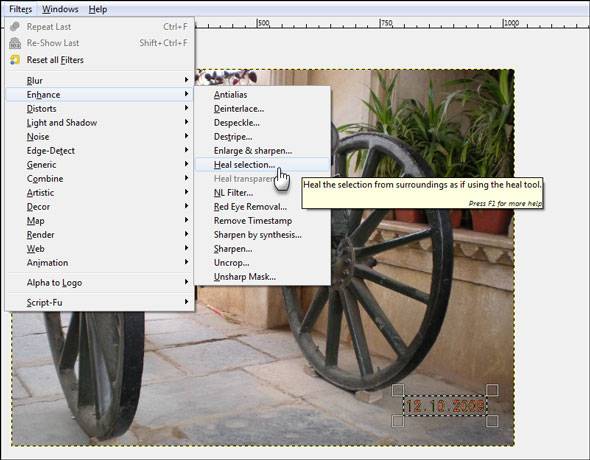Open the Script-Fu submenu
Screen dimensions: 590x460
click(x=99, y=302)
